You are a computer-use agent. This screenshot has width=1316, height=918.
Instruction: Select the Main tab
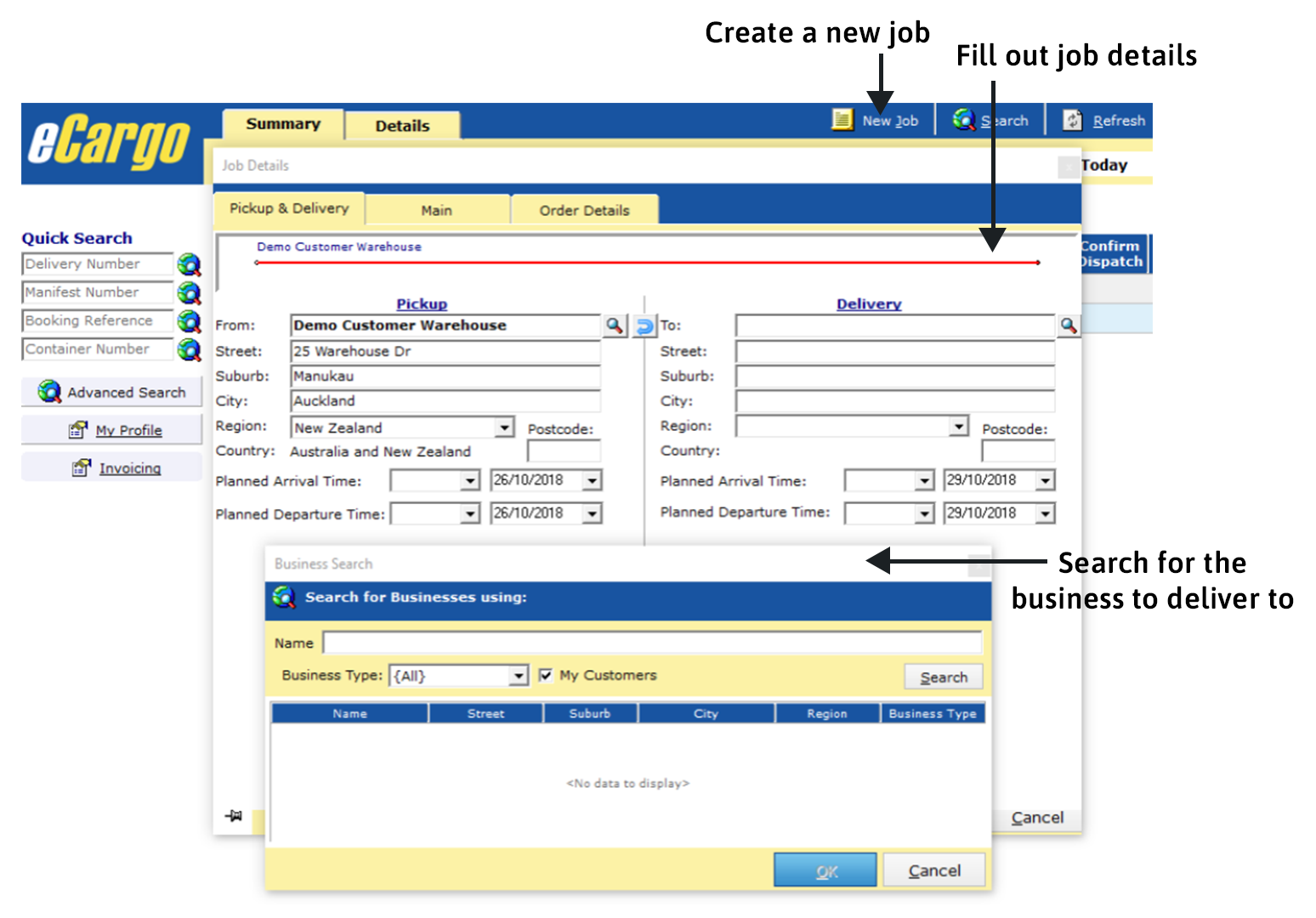tap(437, 210)
